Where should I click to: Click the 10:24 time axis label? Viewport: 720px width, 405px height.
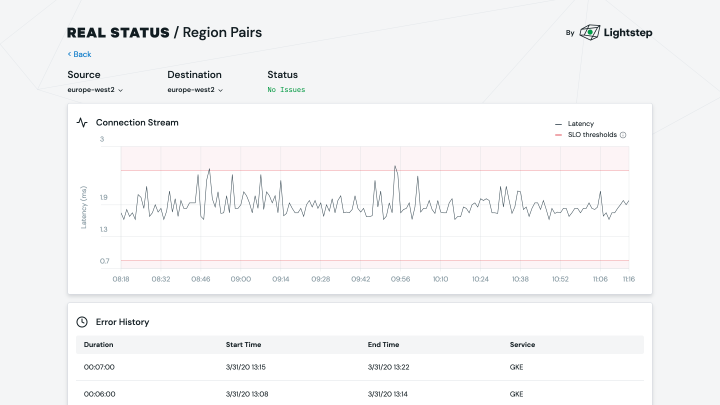[x=480, y=279]
